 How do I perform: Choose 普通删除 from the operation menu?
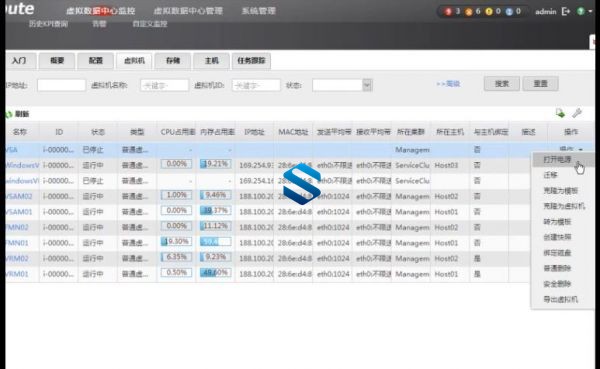point(557,268)
